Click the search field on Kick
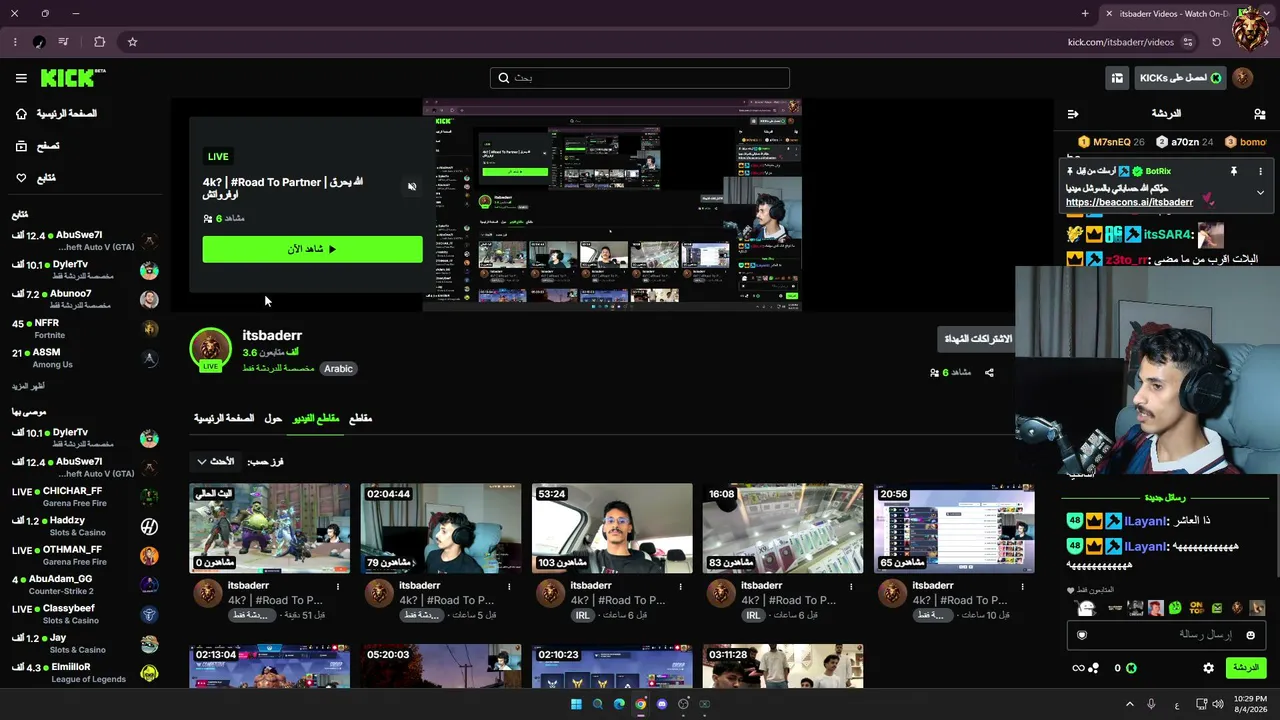The height and width of the screenshot is (720, 1280). pyautogui.click(x=640, y=78)
